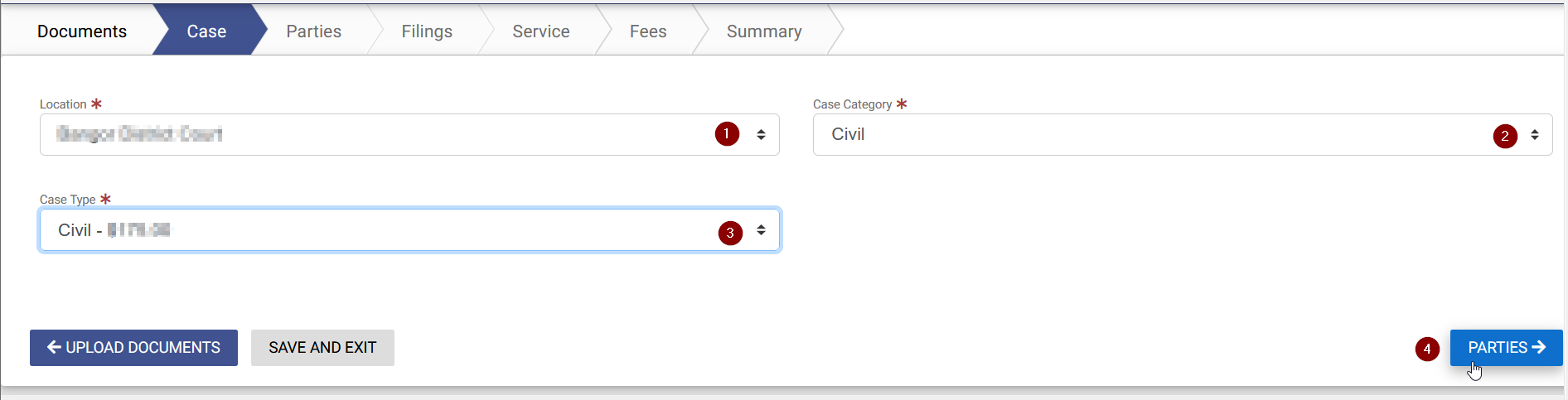View the Summary step tab
Screen dimensions: 1568x400
[764, 31]
